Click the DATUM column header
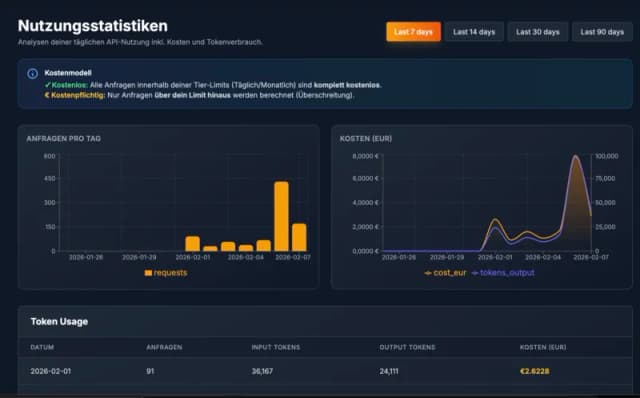The height and width of the screenshot is (398, 640). (42, 347)
